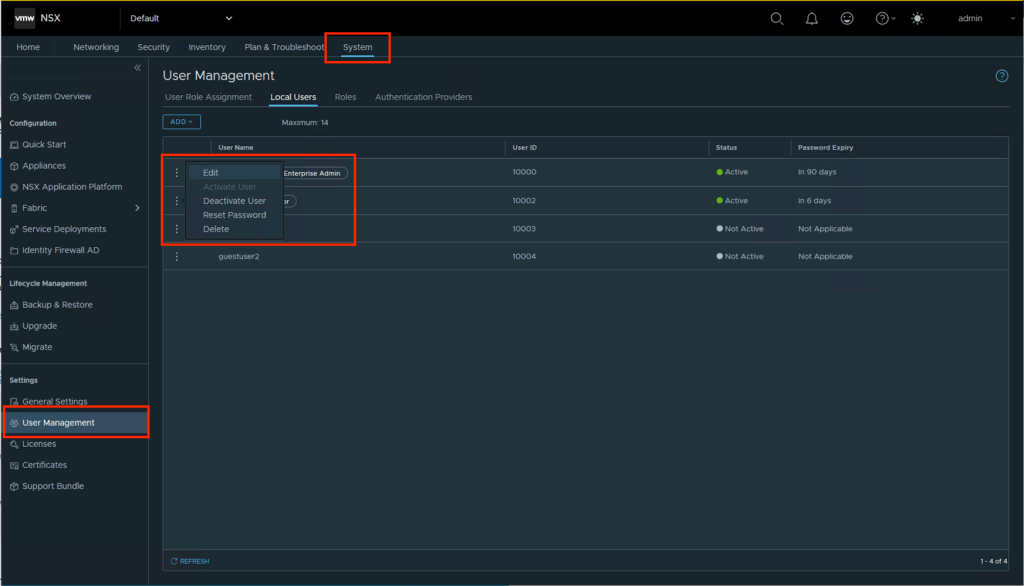This screenshot has height=586, width=1024.
Task: Open the Authentication Providers tab
Action: coord(423,97)
